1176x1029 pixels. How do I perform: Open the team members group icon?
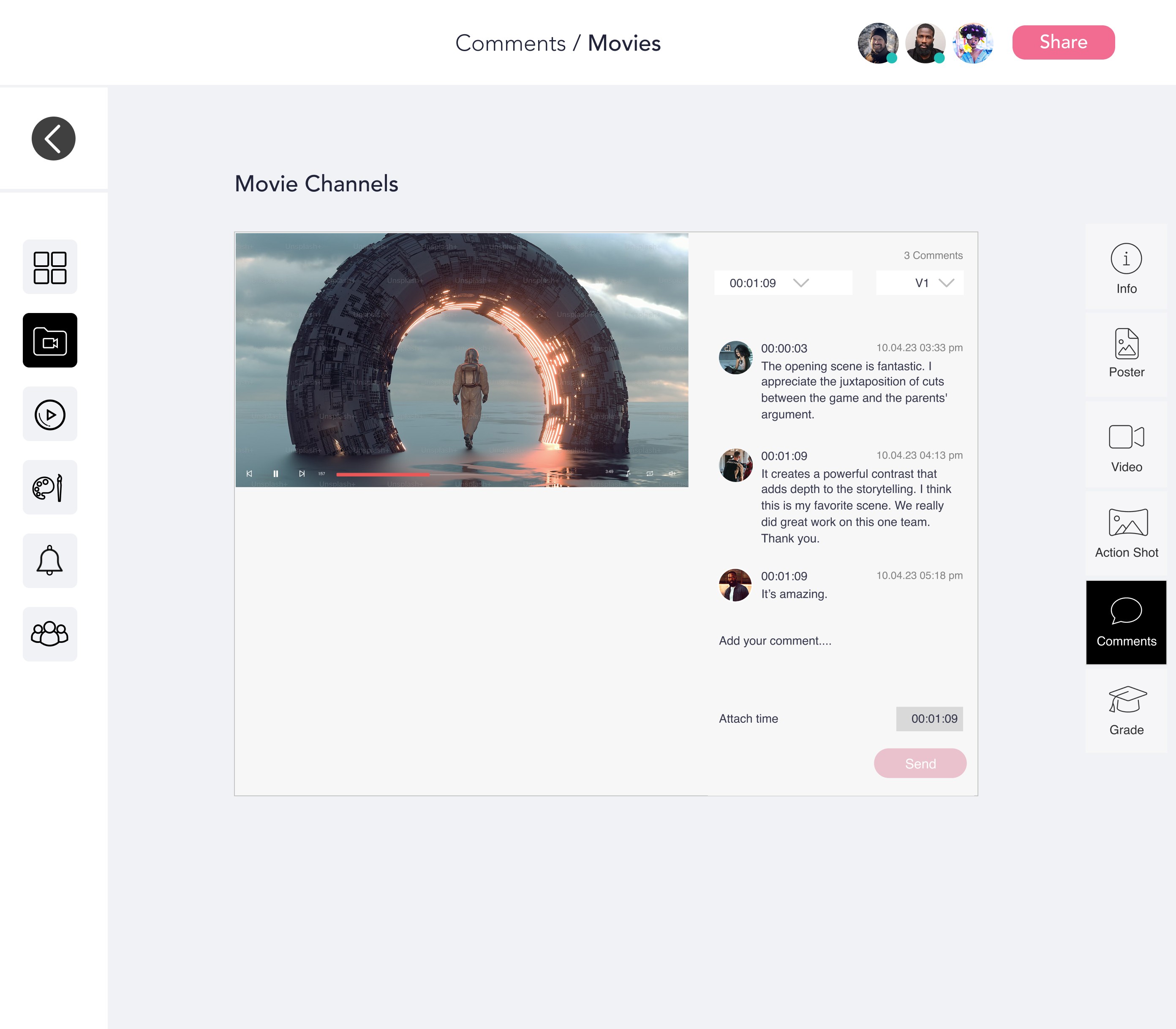click(x=50, y=634)
